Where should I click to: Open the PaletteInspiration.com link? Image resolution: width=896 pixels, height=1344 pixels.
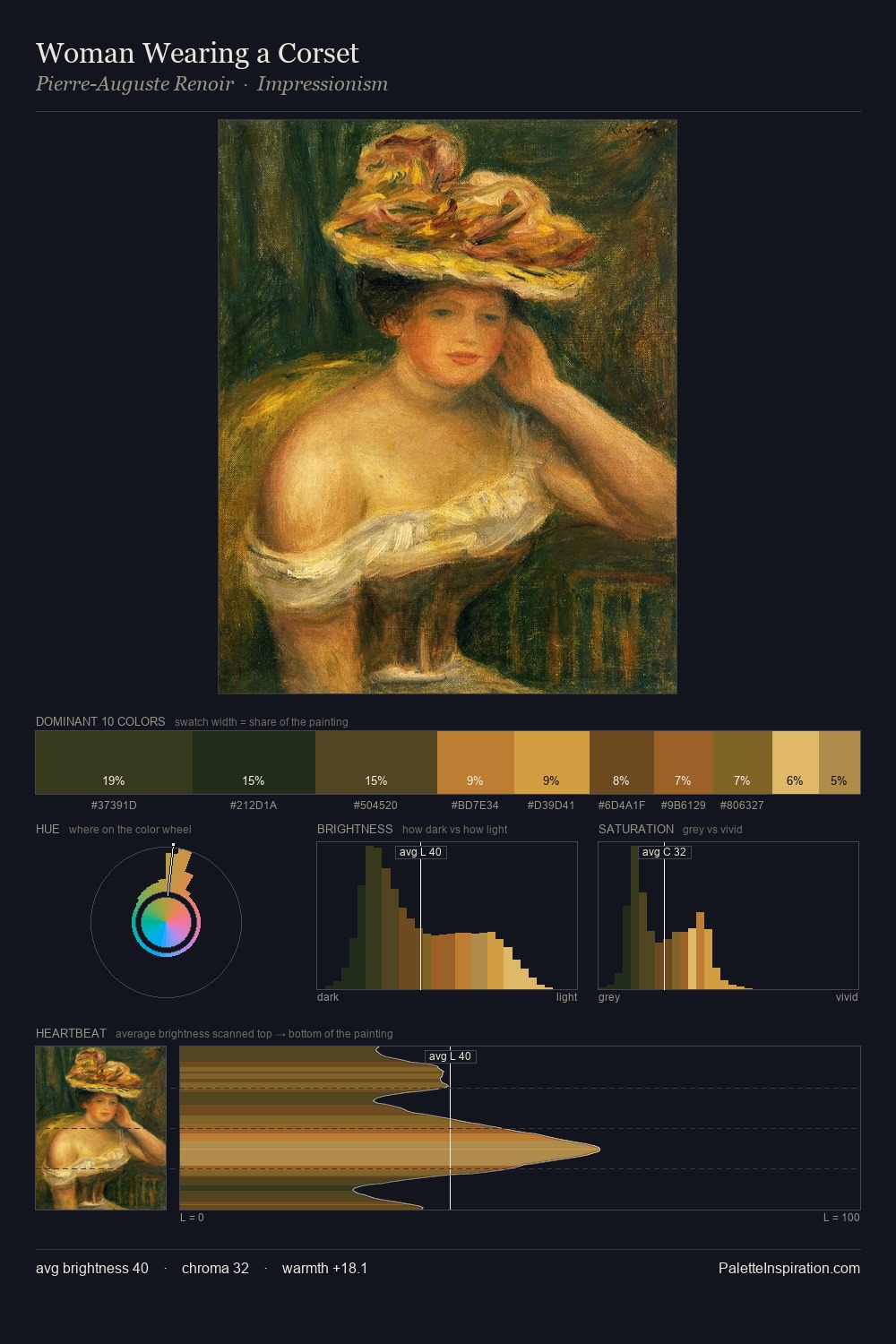point(789,1268)
